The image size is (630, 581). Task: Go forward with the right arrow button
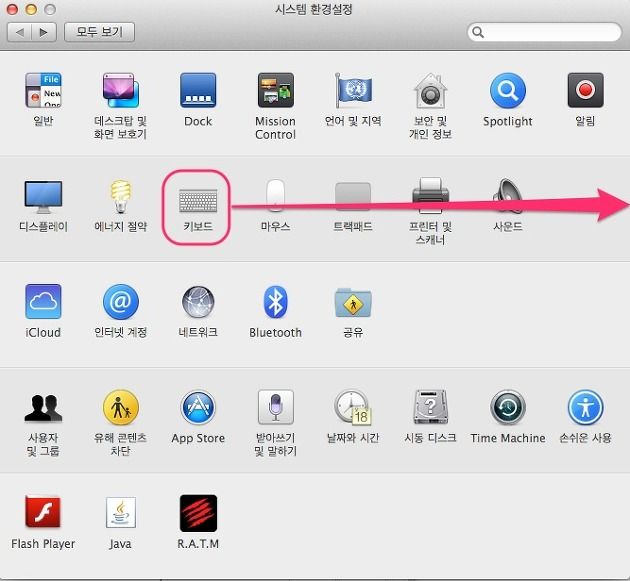tap(44, 32)
